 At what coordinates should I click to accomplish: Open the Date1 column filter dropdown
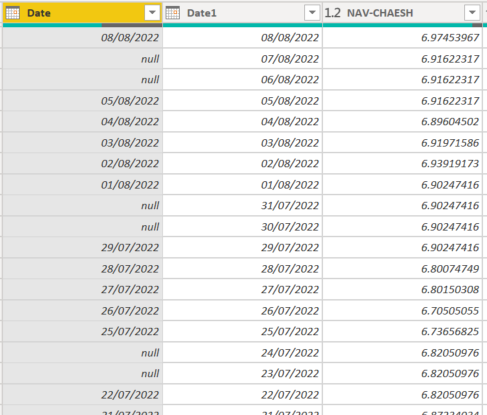[312, 13]
